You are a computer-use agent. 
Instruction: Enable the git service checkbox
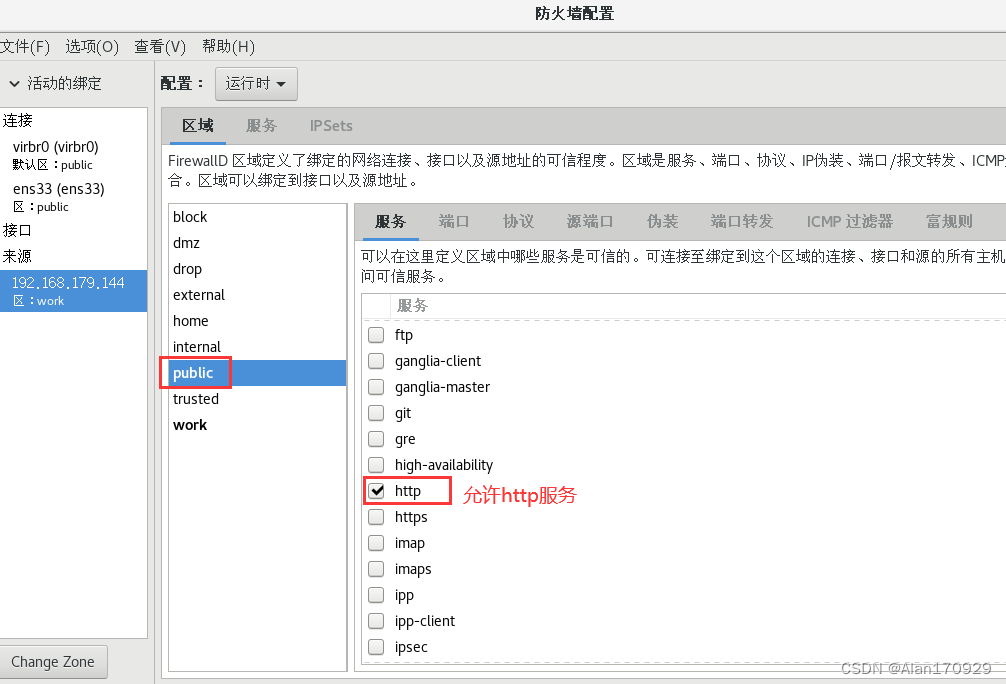pyautogui.click(x=376, y=413)
